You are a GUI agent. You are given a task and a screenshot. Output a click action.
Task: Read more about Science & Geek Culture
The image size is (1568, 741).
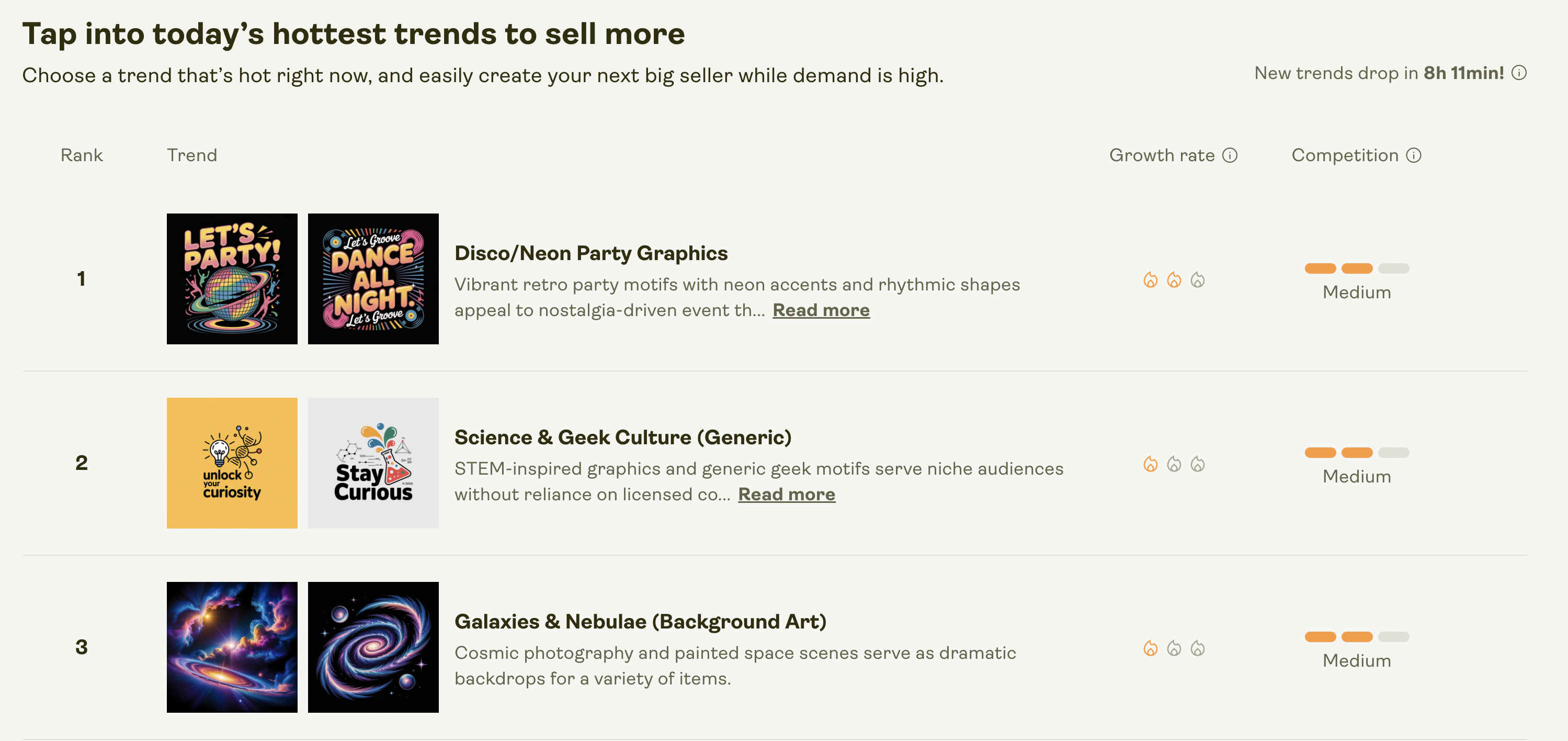point(787,494)
